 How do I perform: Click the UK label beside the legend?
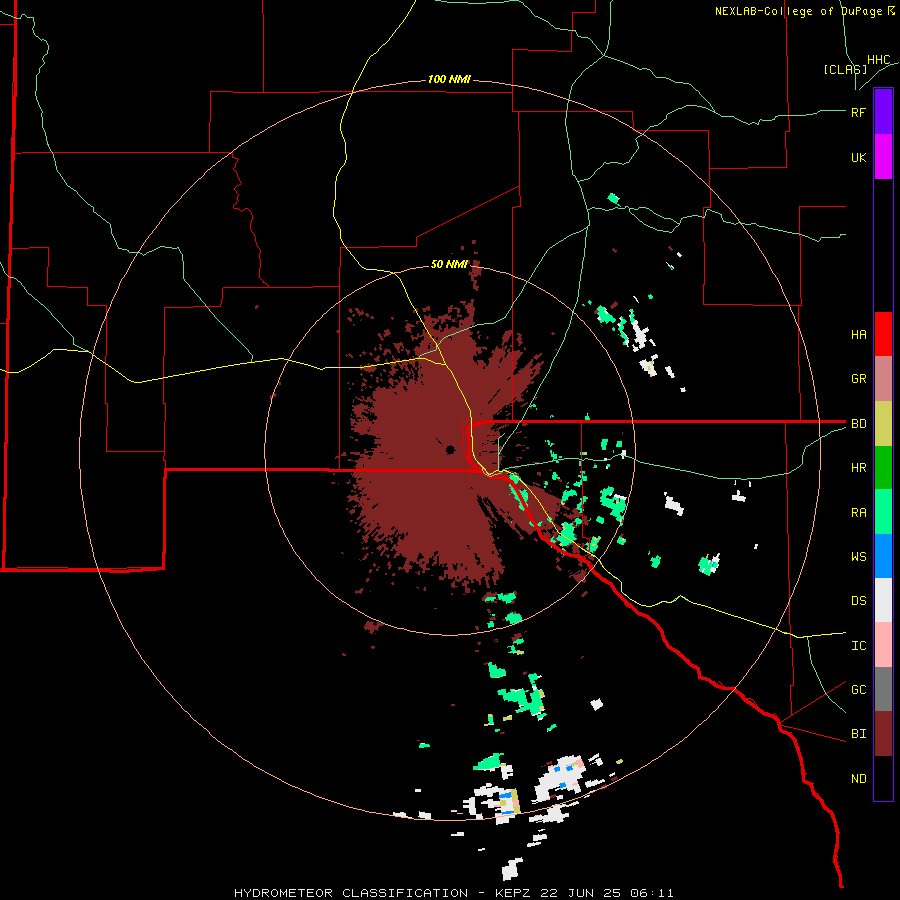[858, 157]
